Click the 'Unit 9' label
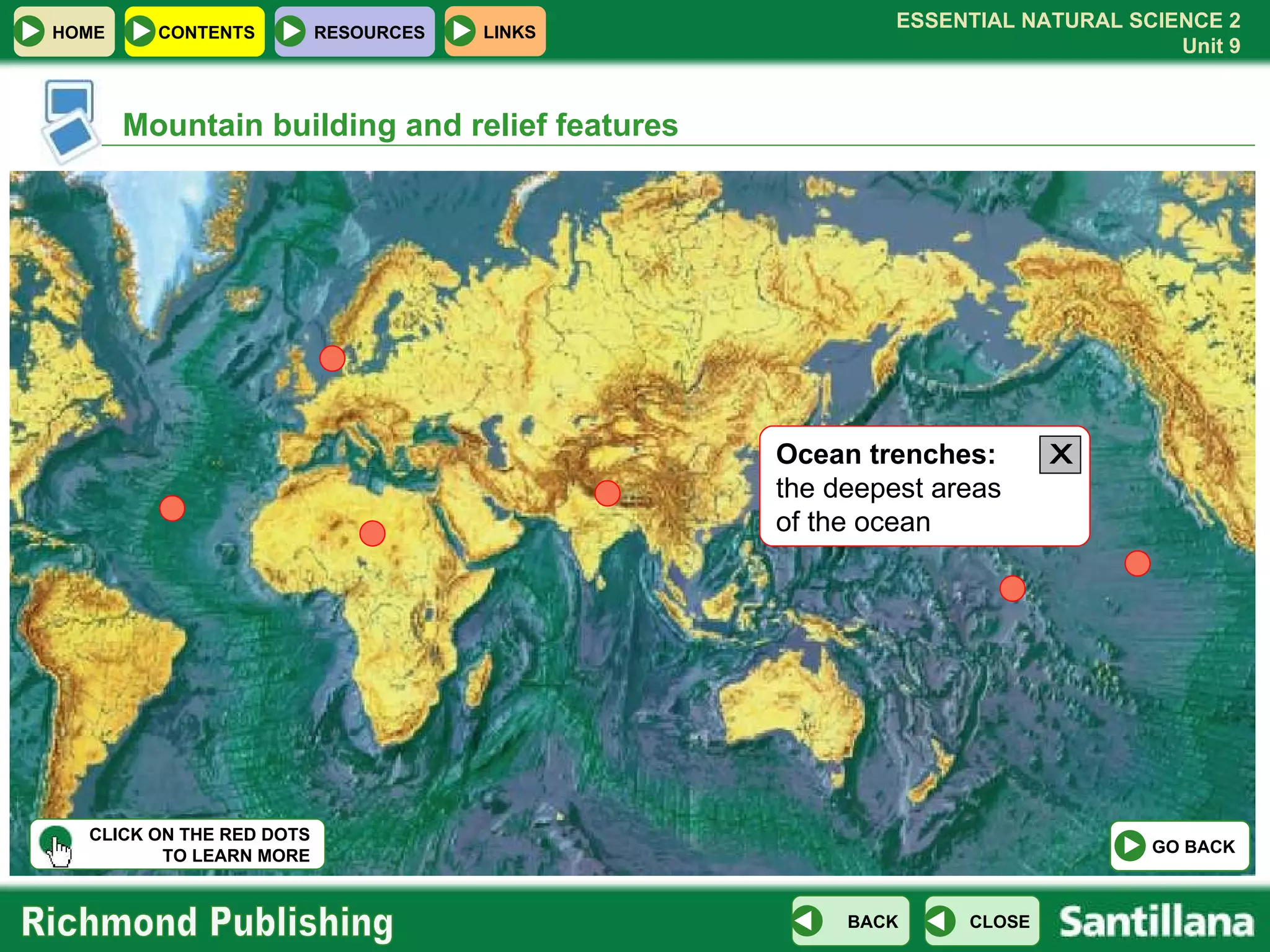 click(x=1211, y=46)
